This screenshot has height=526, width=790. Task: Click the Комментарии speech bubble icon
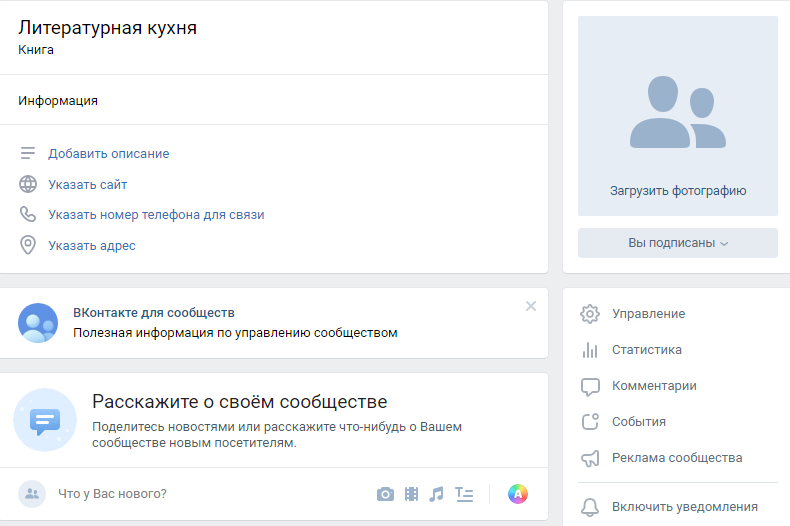coord(590,386)
